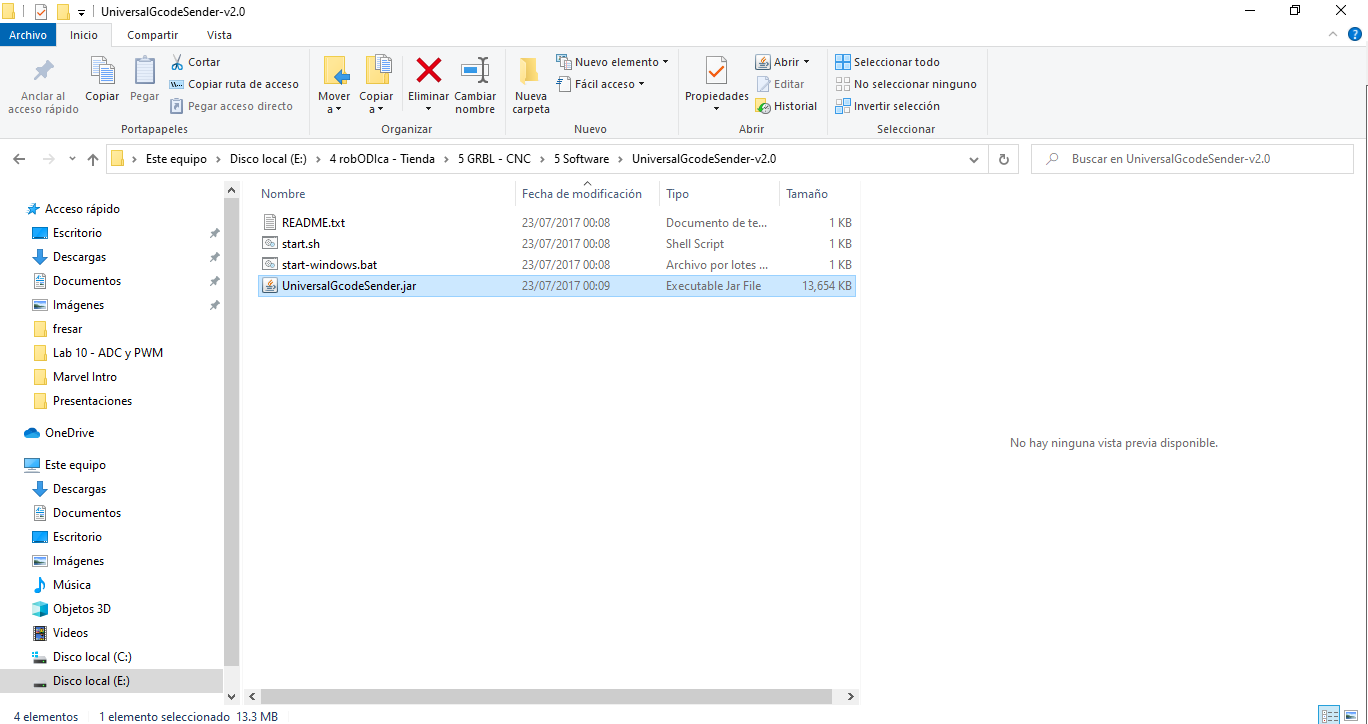Click the 5 GRBL - CNC breadcrumb

(x=494, y=159)
